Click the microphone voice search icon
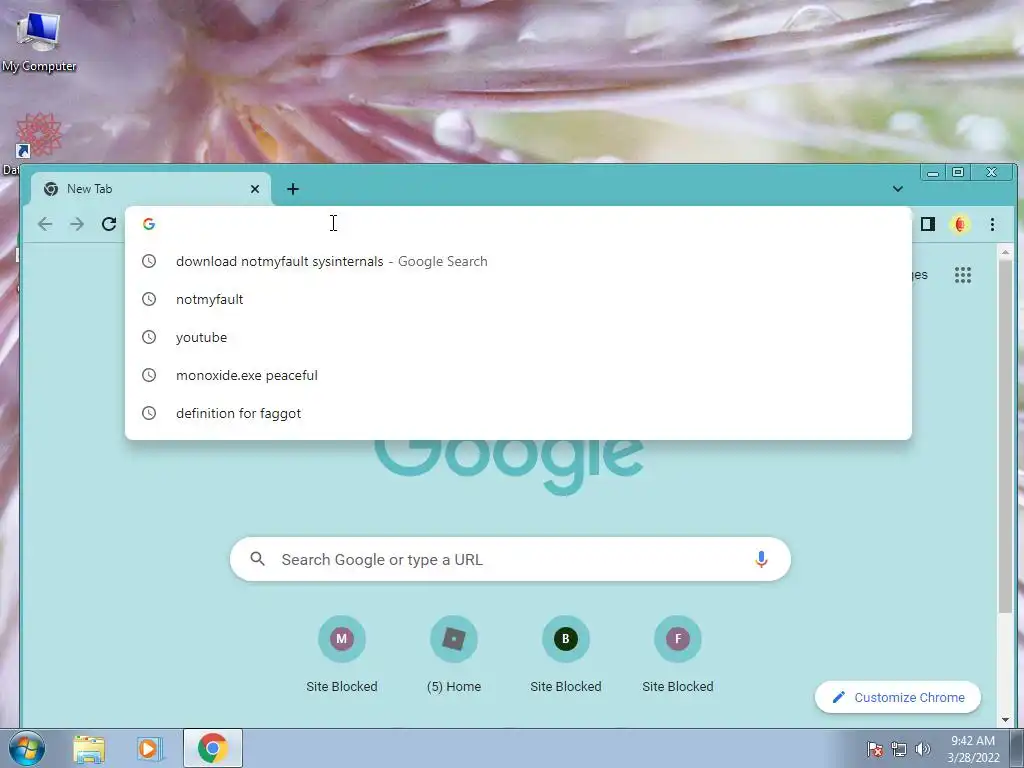This screenshot has height=768, width=1024. click(x=761, y=559)
